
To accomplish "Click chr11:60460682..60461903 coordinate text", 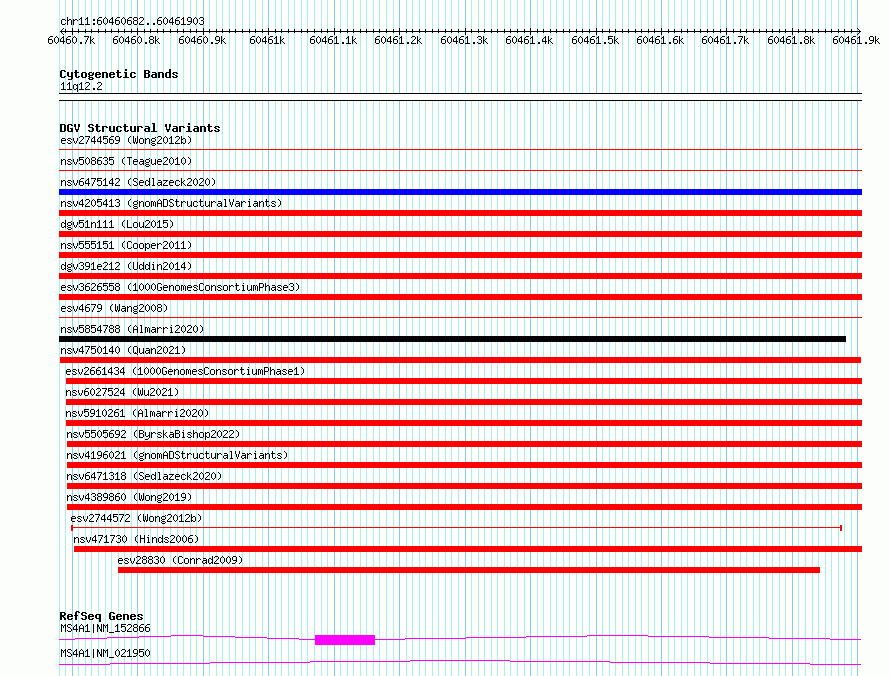I will pyautogui.click(x=132, y=21).
